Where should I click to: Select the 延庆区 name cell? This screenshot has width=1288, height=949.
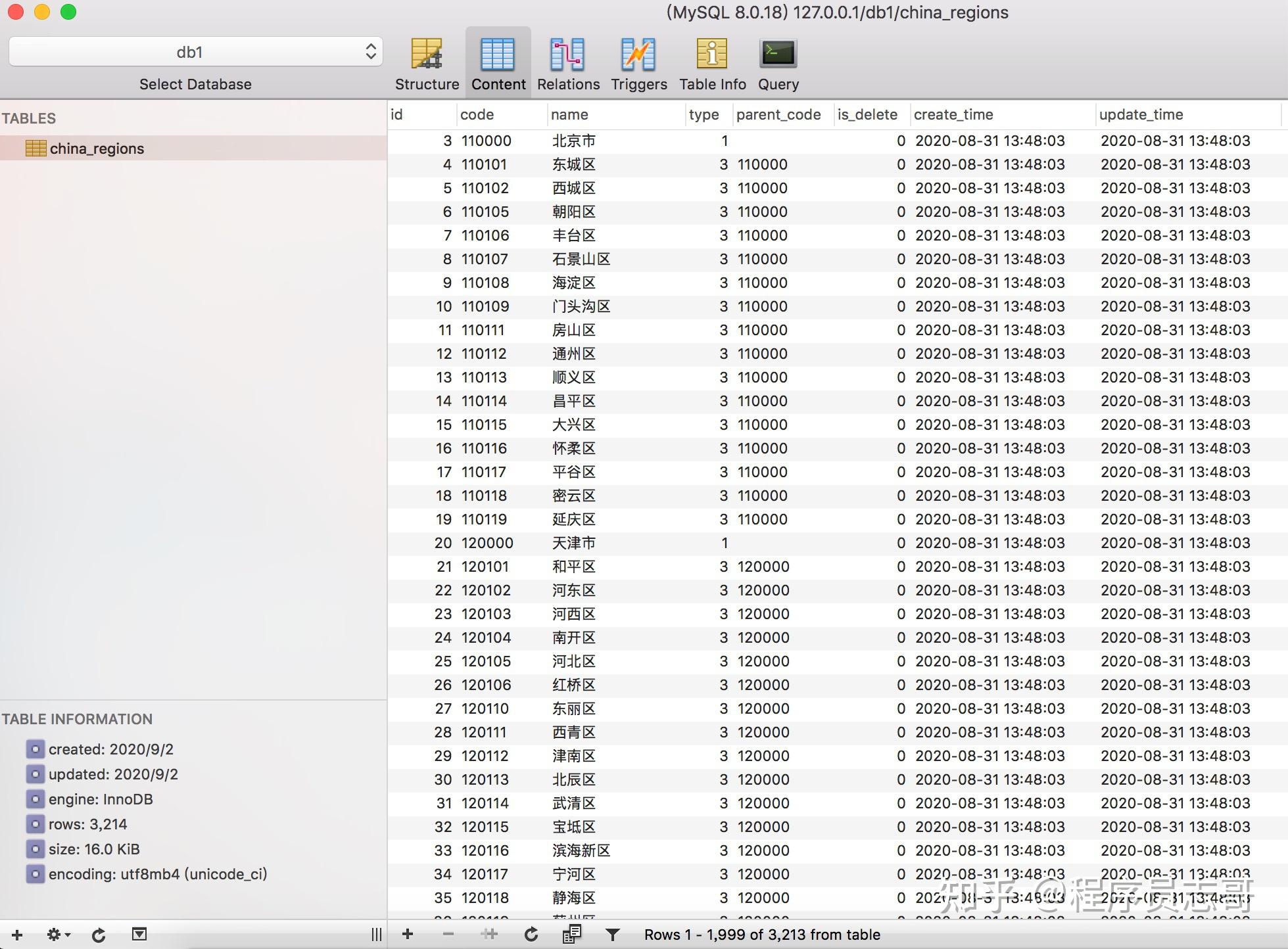pos(574,519)
